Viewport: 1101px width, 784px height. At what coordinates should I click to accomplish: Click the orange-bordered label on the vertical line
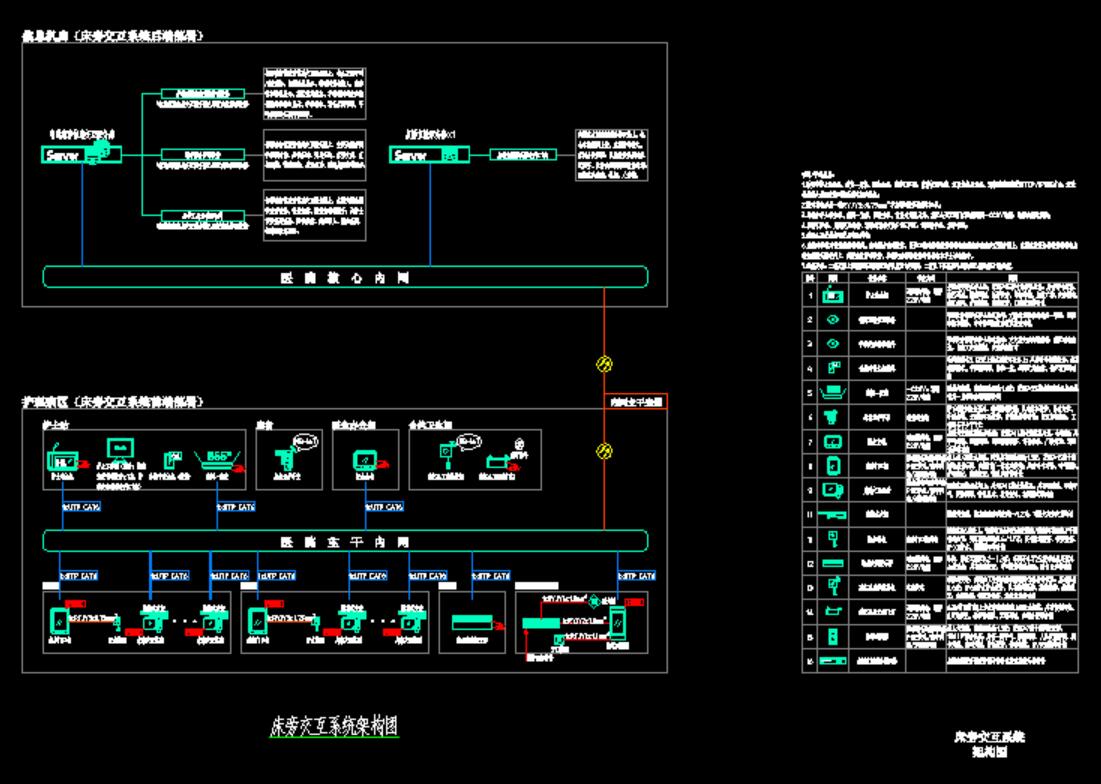coord(637,402)
